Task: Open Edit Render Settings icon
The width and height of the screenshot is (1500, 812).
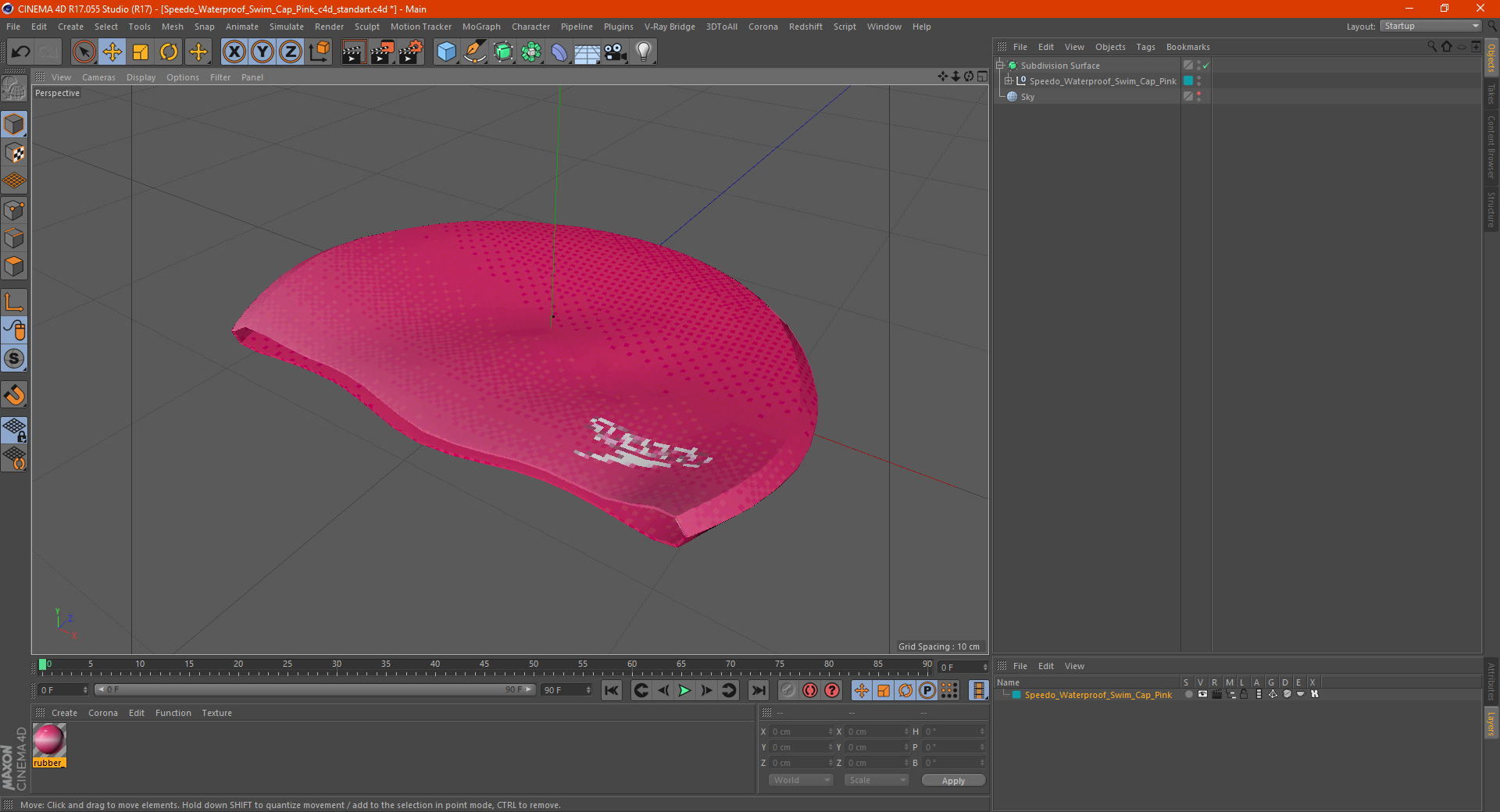Action: click(410, 52)
